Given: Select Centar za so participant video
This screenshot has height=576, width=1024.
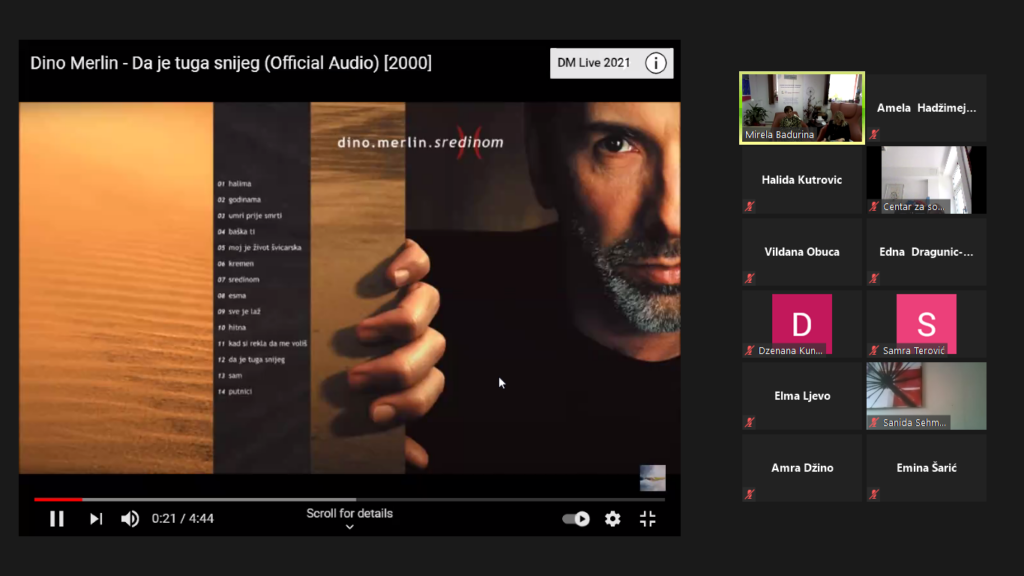Looking at the screenshot, I should (x=926, y=180).
